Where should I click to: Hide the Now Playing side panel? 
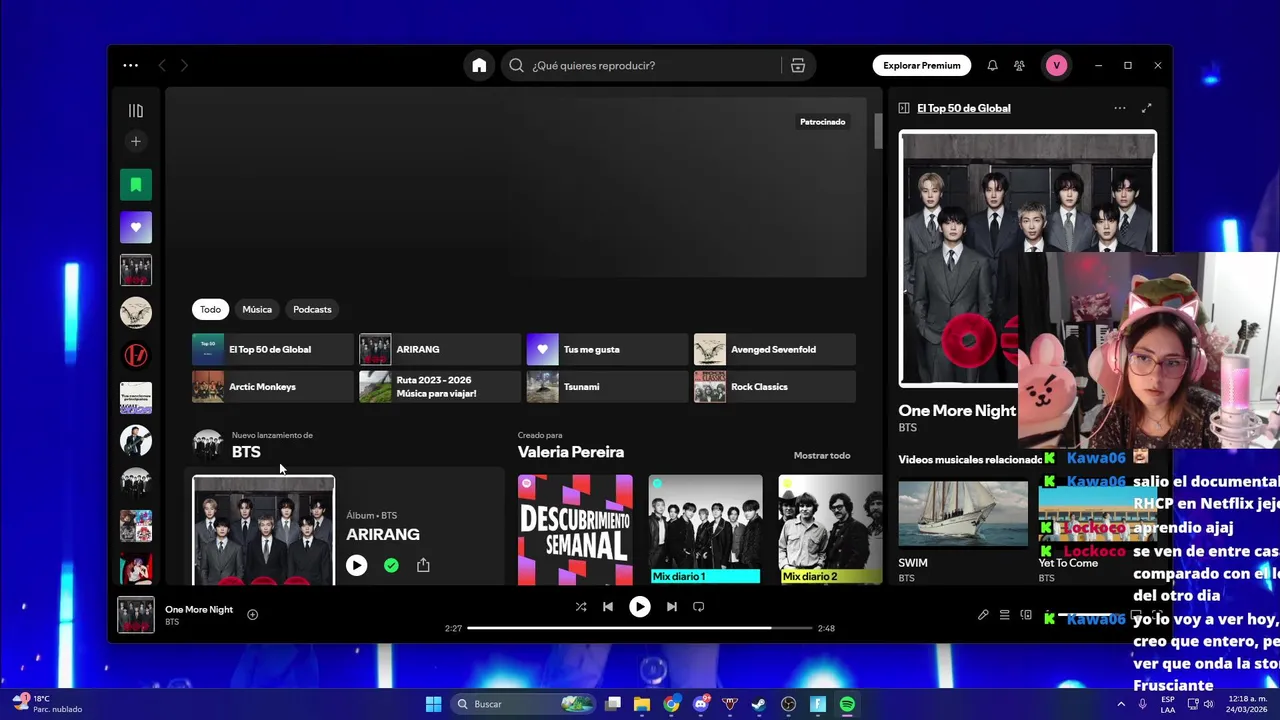[904, 108]
